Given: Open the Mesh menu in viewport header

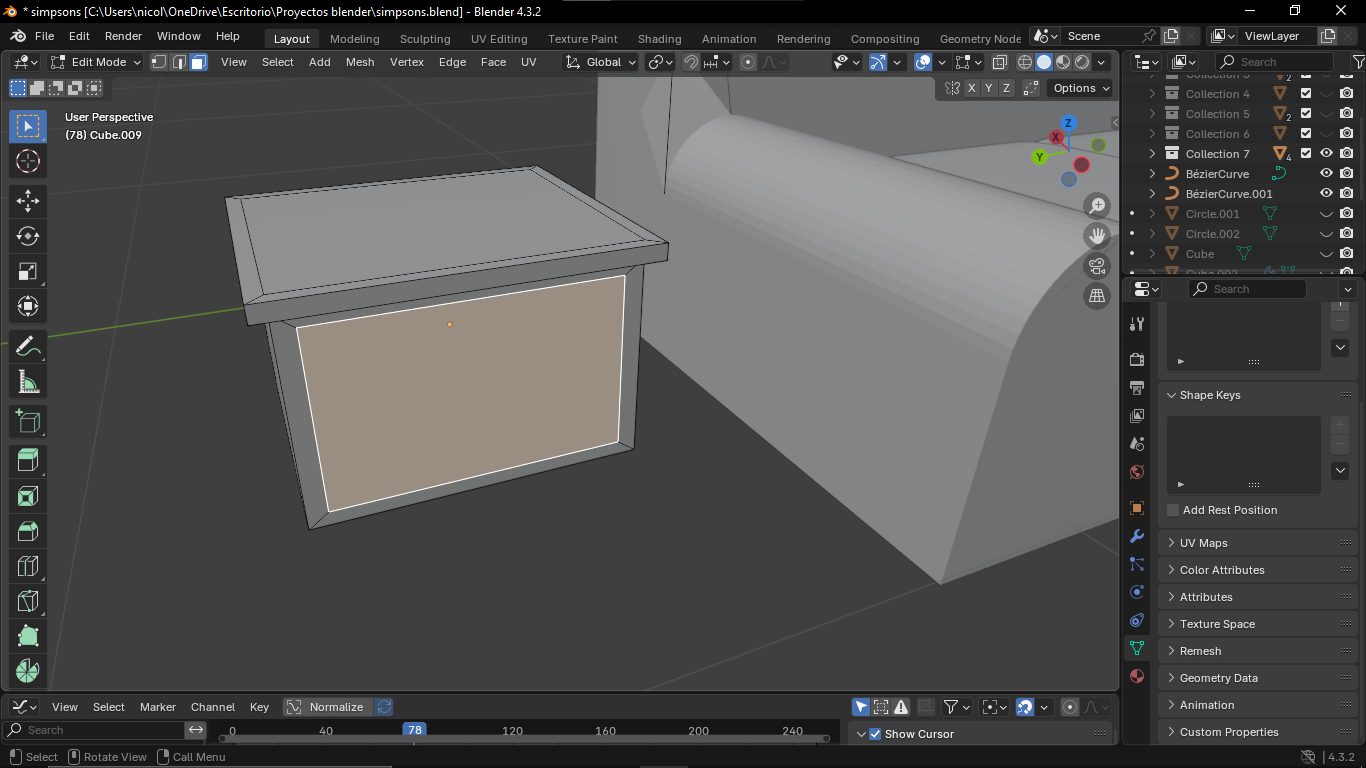Looking at the screenshot, I should pos(360,62).
